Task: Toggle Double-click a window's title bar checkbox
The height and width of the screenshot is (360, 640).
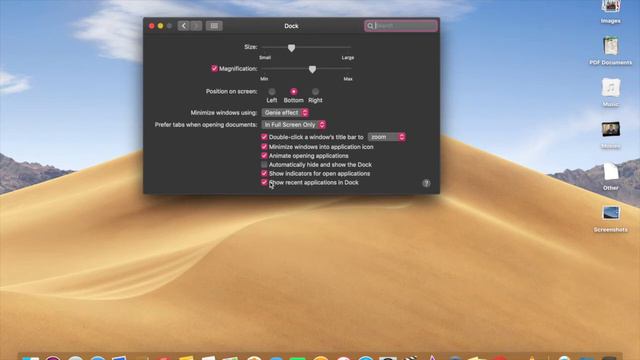Action: pos(264,137)
